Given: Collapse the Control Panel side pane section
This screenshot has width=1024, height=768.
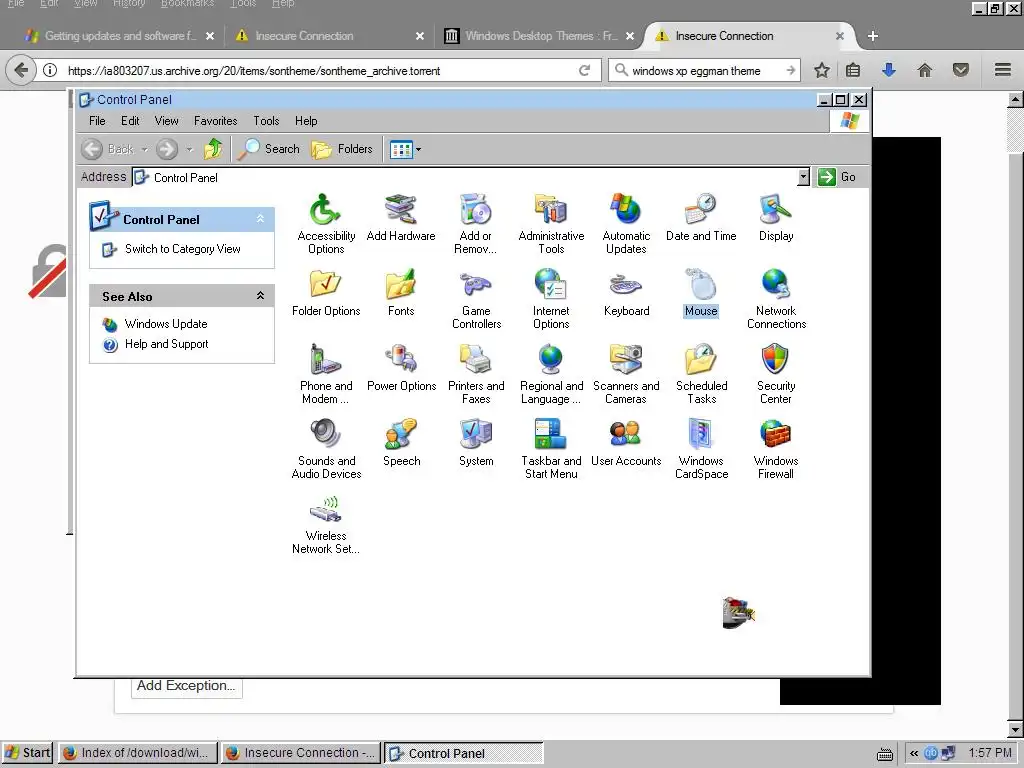Looking at the screenshot, I should [x=260, y=219].
